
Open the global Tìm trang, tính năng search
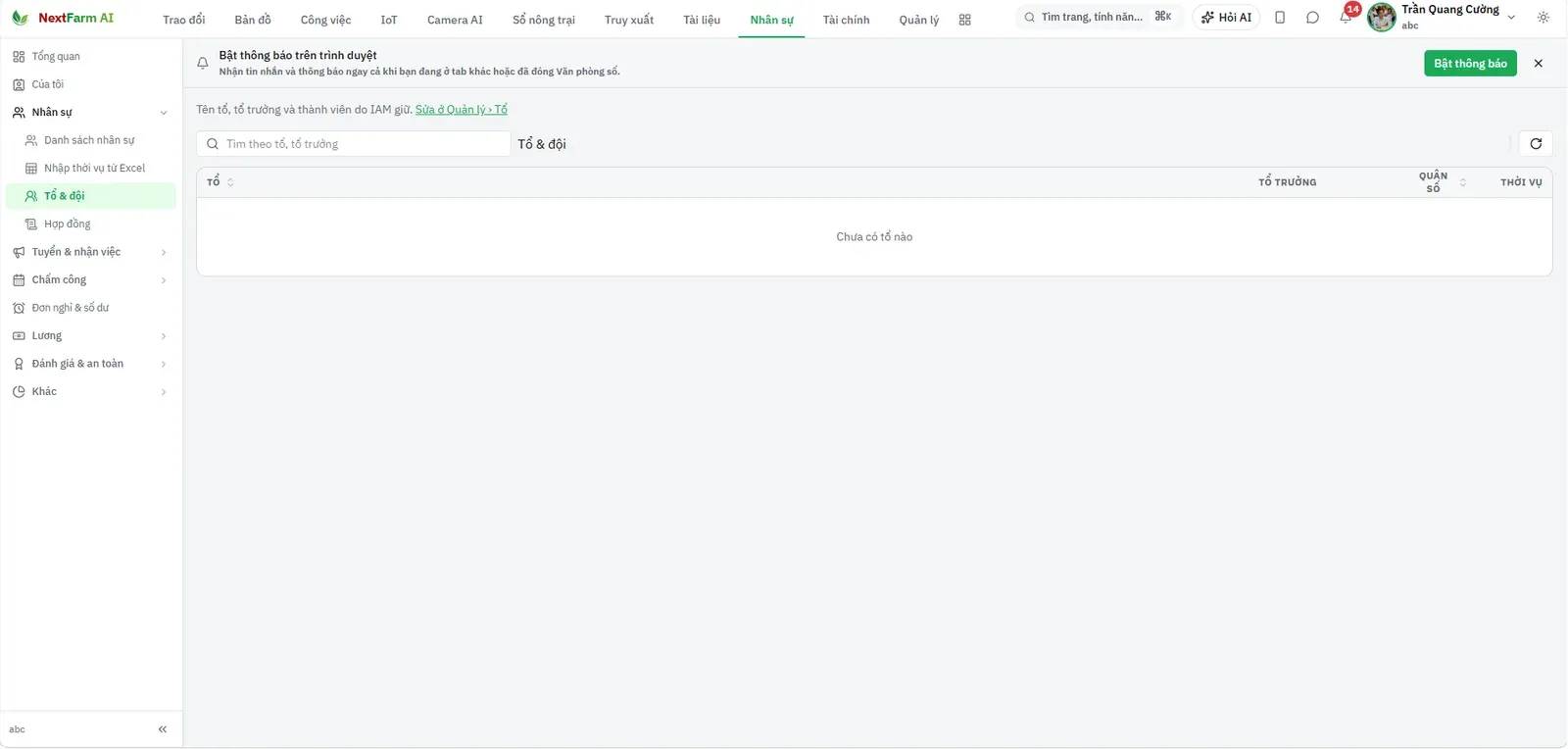pos(1099,17)
